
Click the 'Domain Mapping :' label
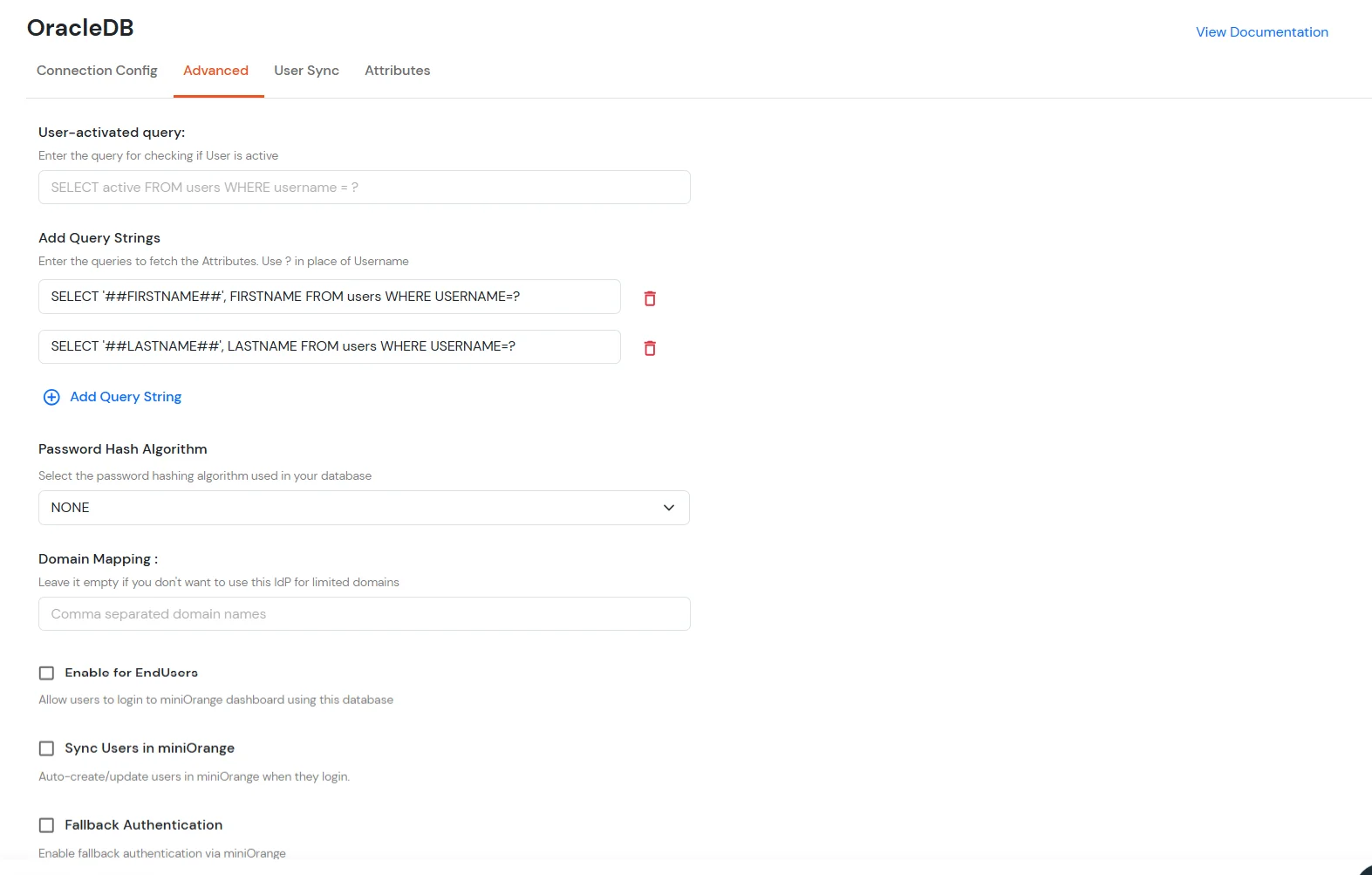[98, 559]
